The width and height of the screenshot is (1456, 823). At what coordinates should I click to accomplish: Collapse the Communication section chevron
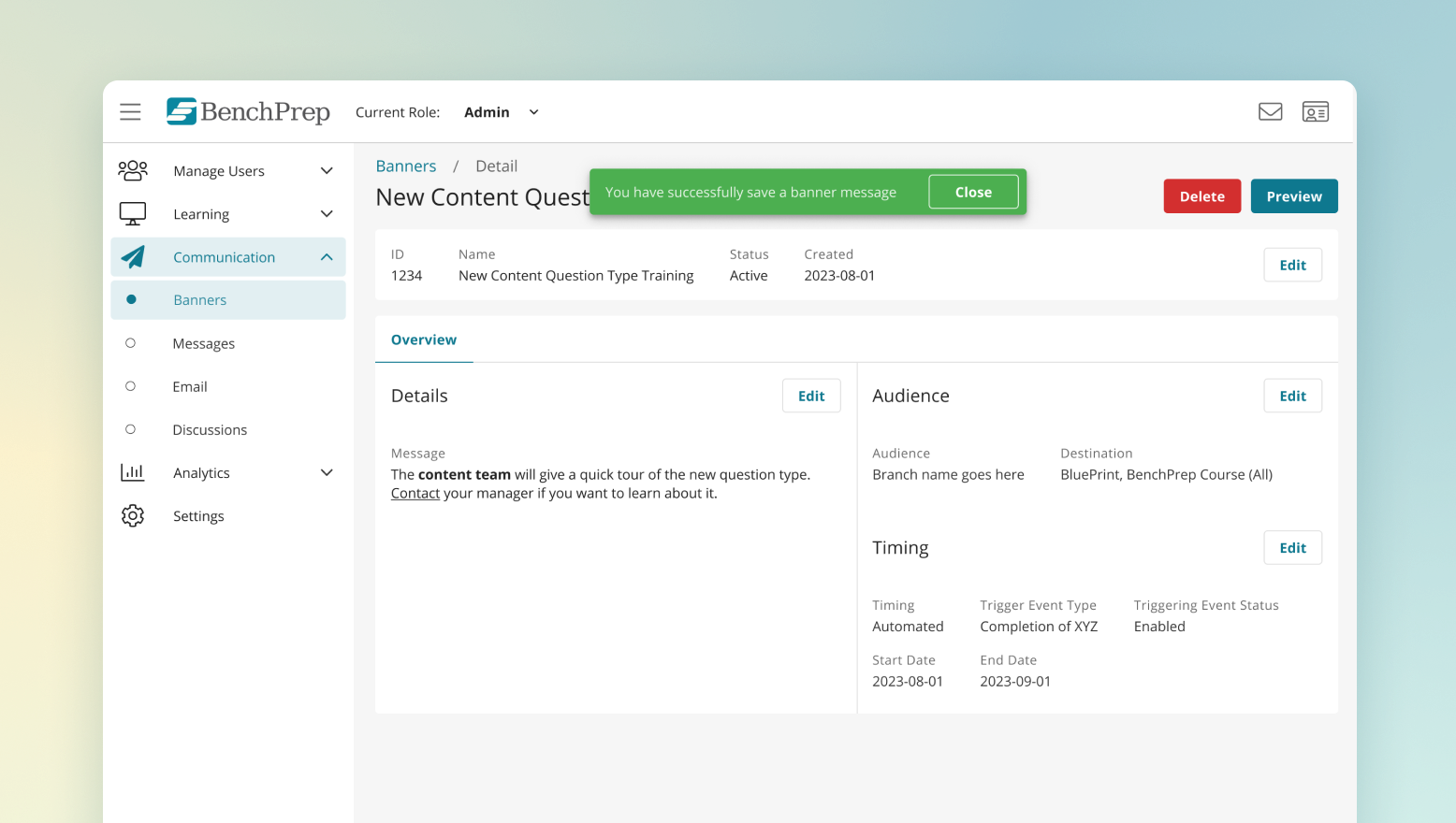(x=327, y=257)
